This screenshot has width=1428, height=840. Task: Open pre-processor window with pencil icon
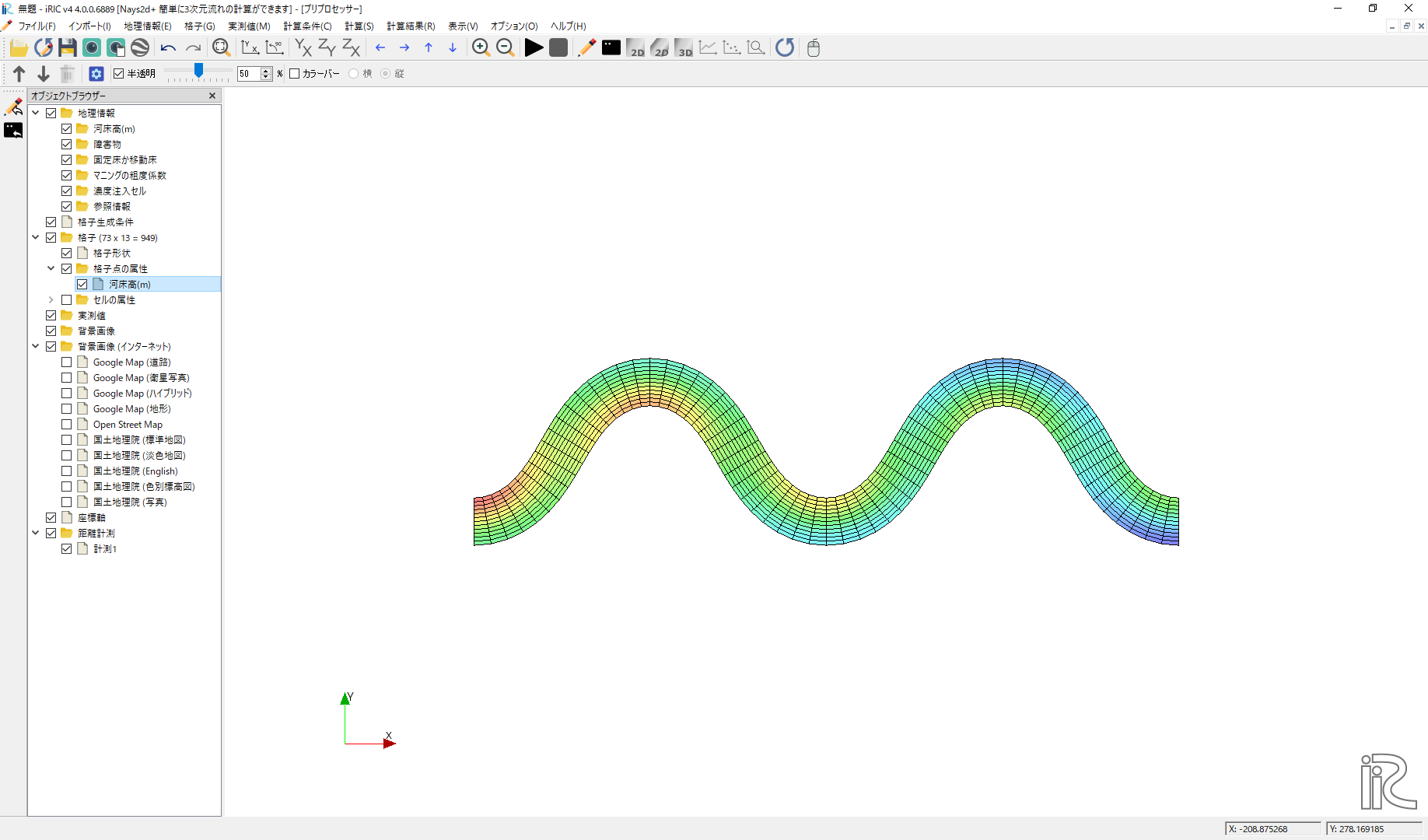click(x=586, y=48)
